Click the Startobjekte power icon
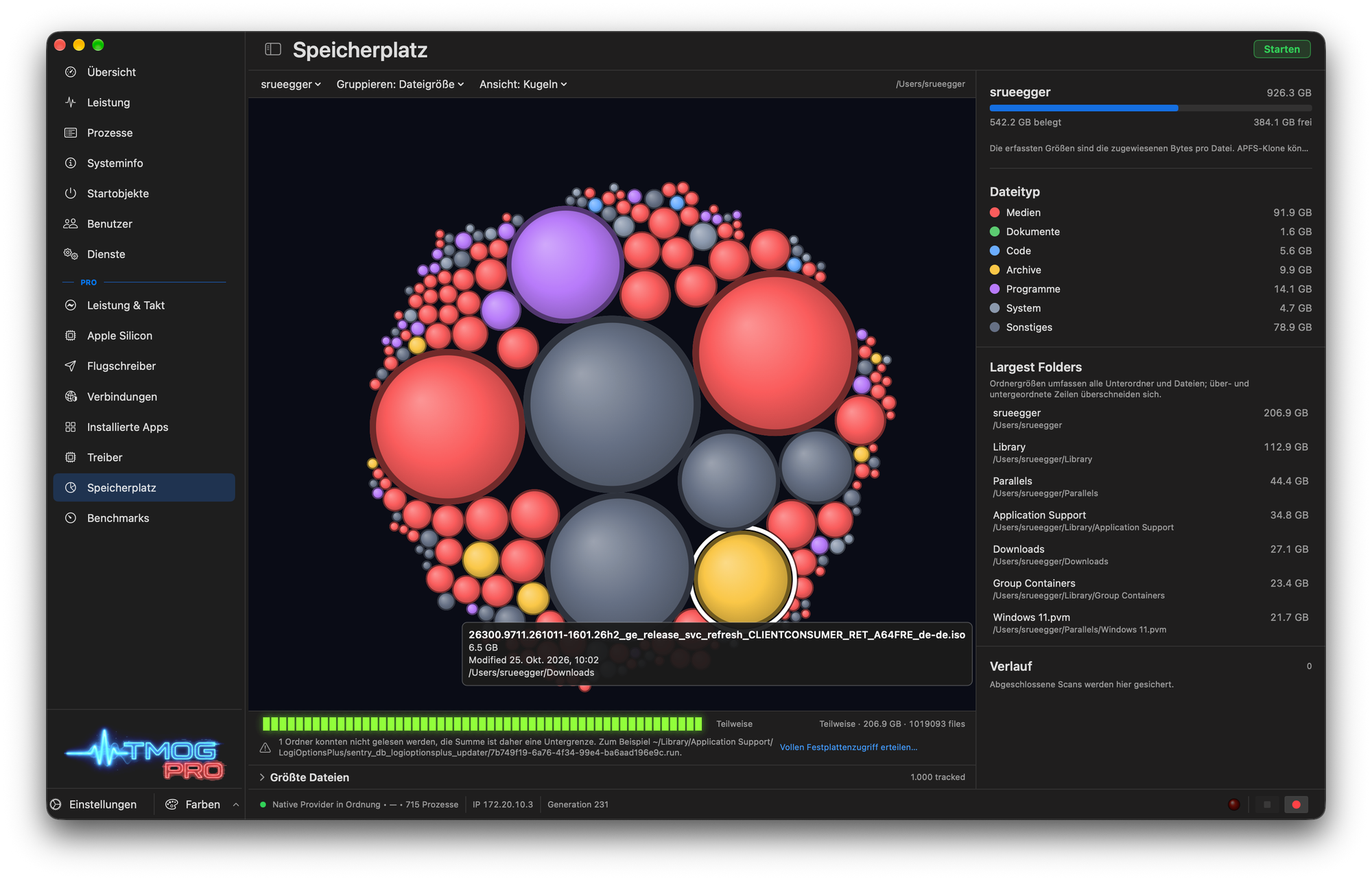Image resolution: width=1372 pixels, height=881 pixels. point(71,193)
